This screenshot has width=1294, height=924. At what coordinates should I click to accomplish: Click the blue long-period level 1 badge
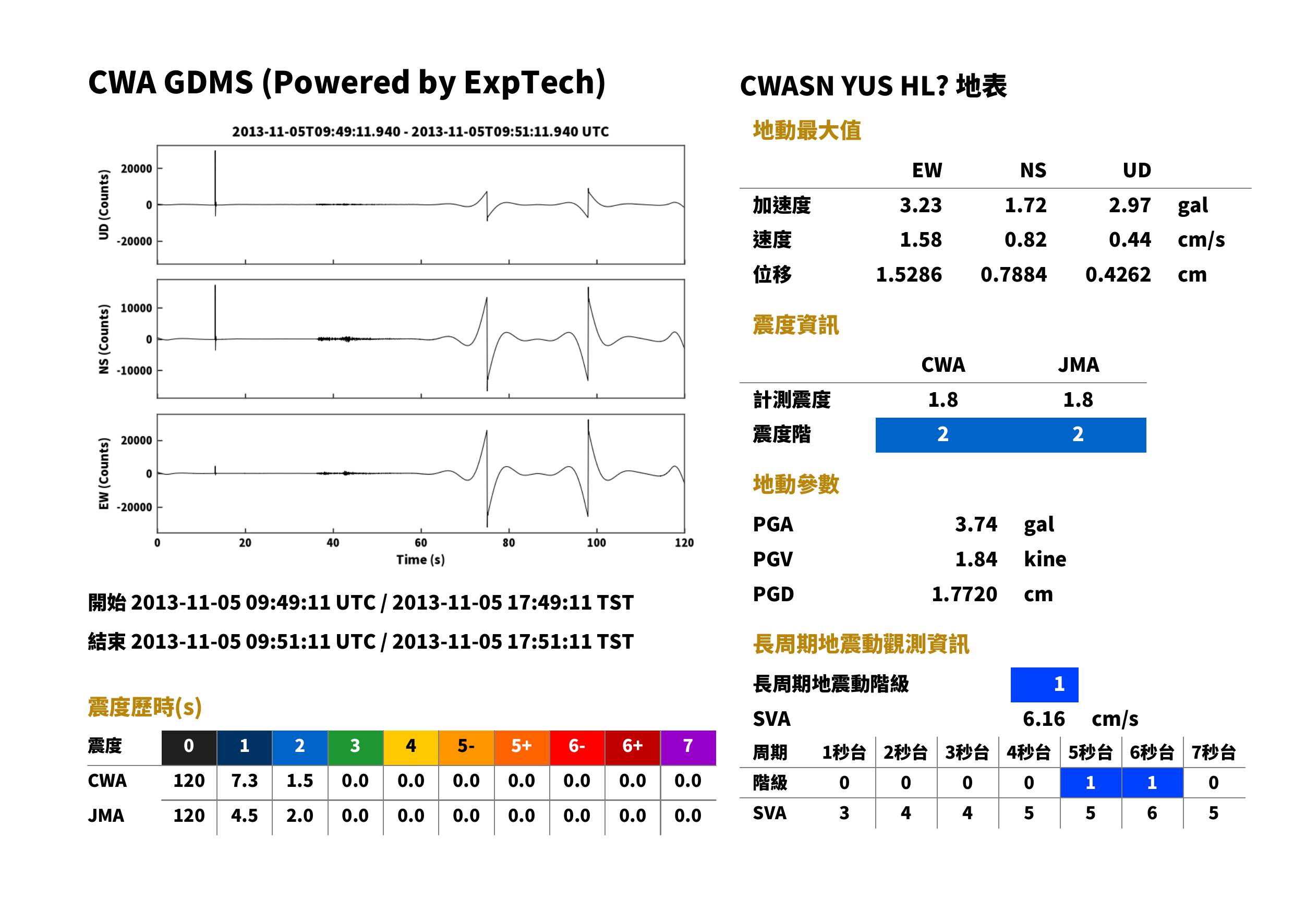pyautogui.click(x=1044, y=685)
